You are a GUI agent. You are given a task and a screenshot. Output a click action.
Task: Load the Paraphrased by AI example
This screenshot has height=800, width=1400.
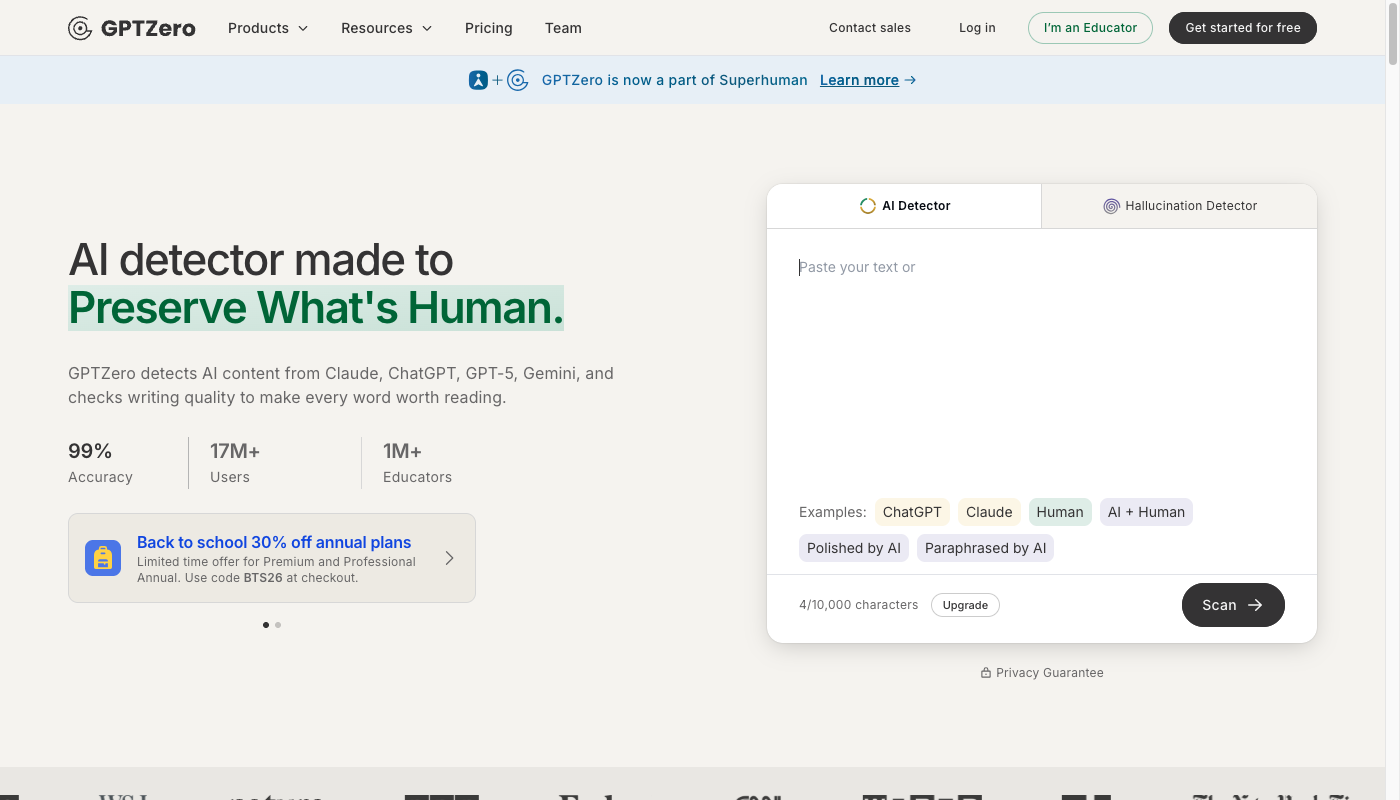tap(985, 548)
